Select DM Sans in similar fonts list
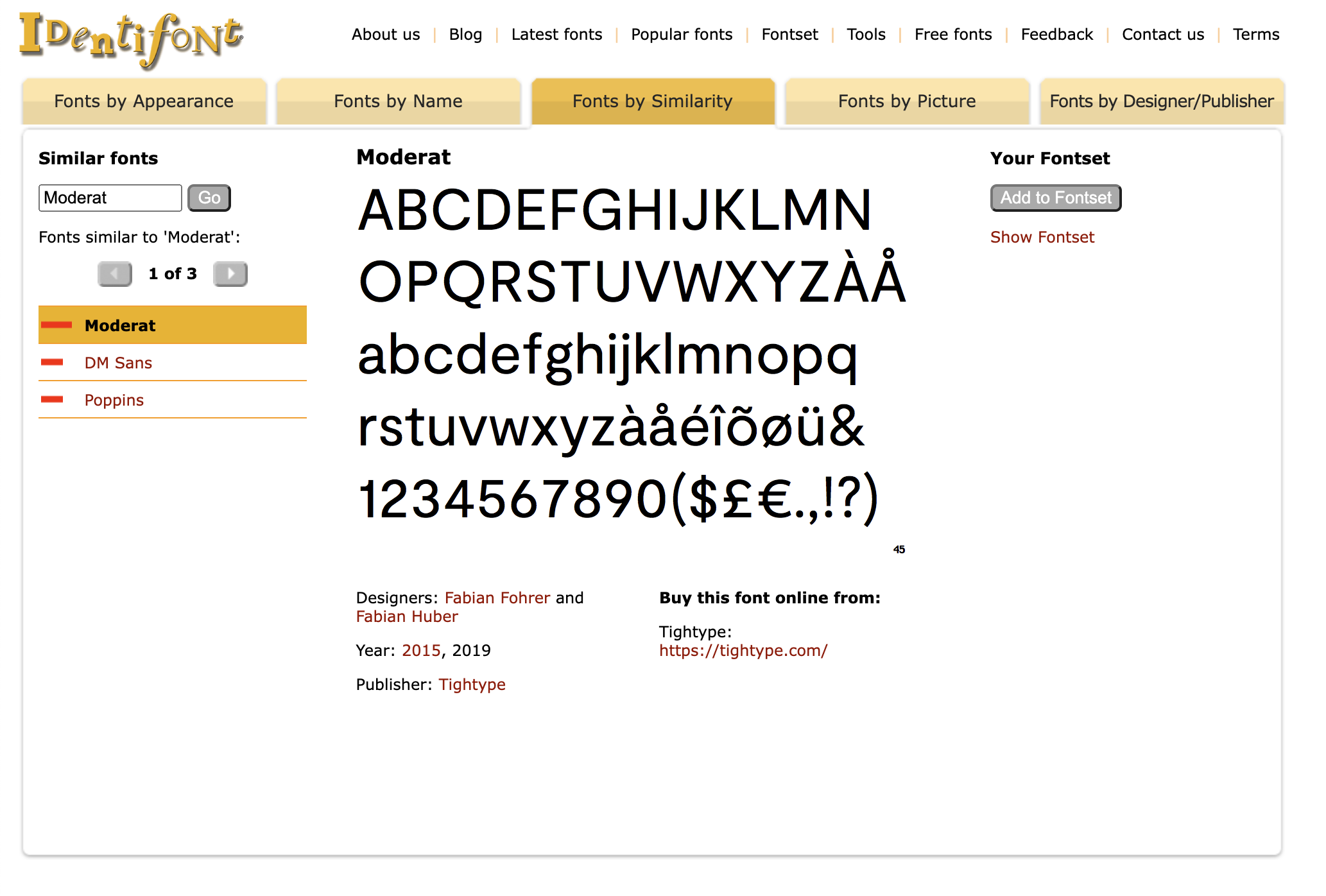Image resolution: width=1326 pixels, height=896 pixels. [118, 363]
